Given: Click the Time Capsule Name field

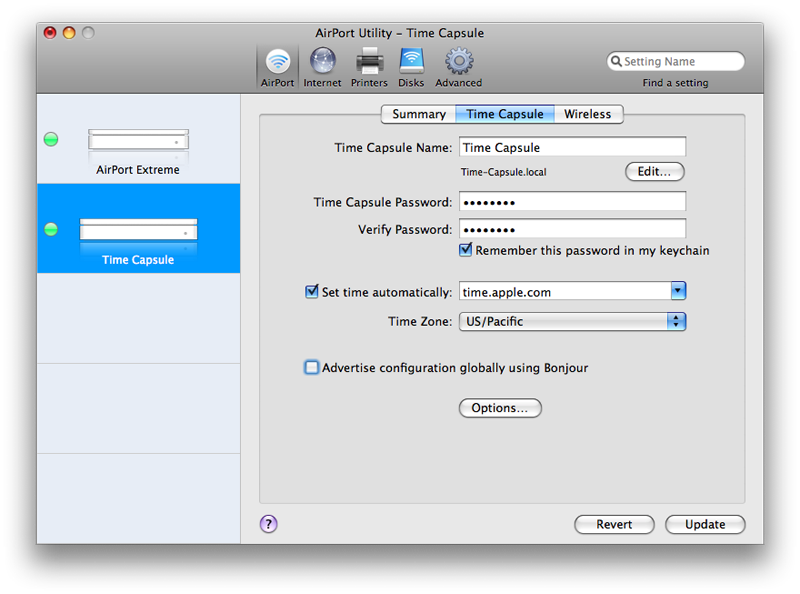Looking at the screenshot, I should point(572,147).
